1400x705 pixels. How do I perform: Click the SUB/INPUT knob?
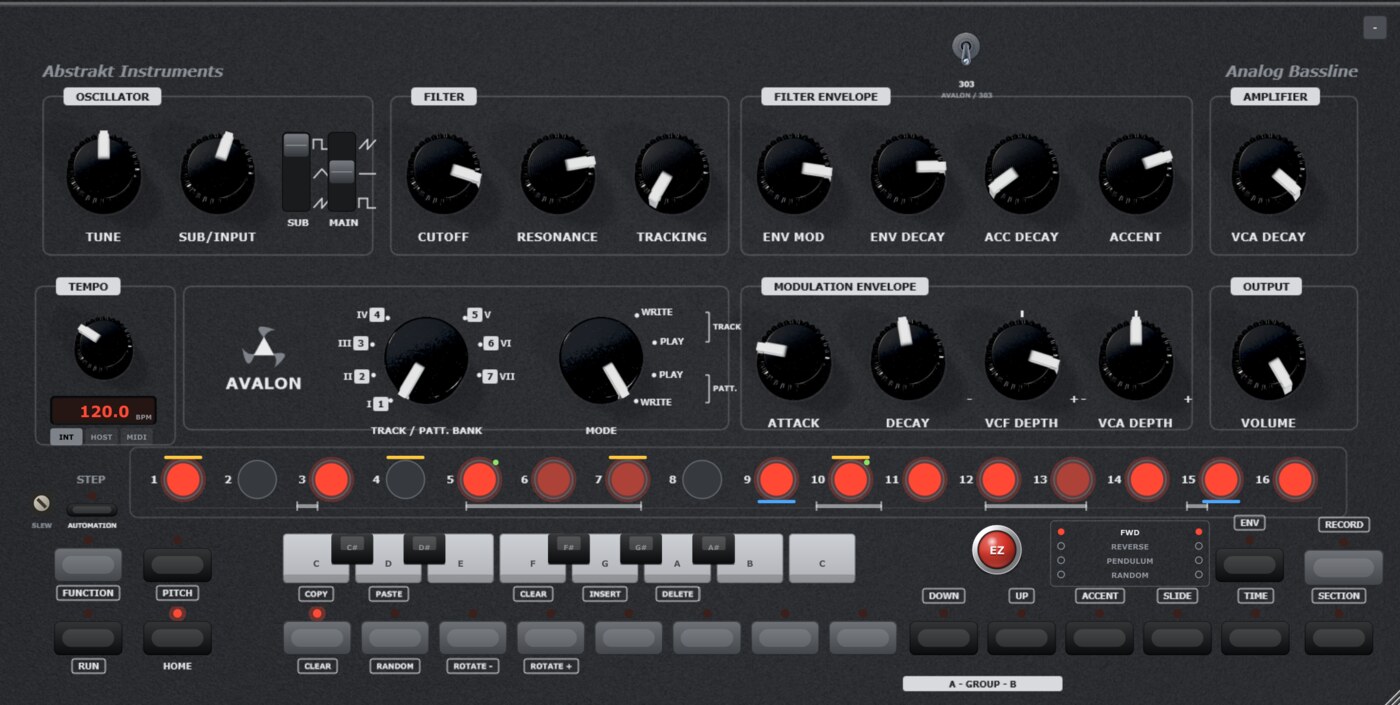217,175
